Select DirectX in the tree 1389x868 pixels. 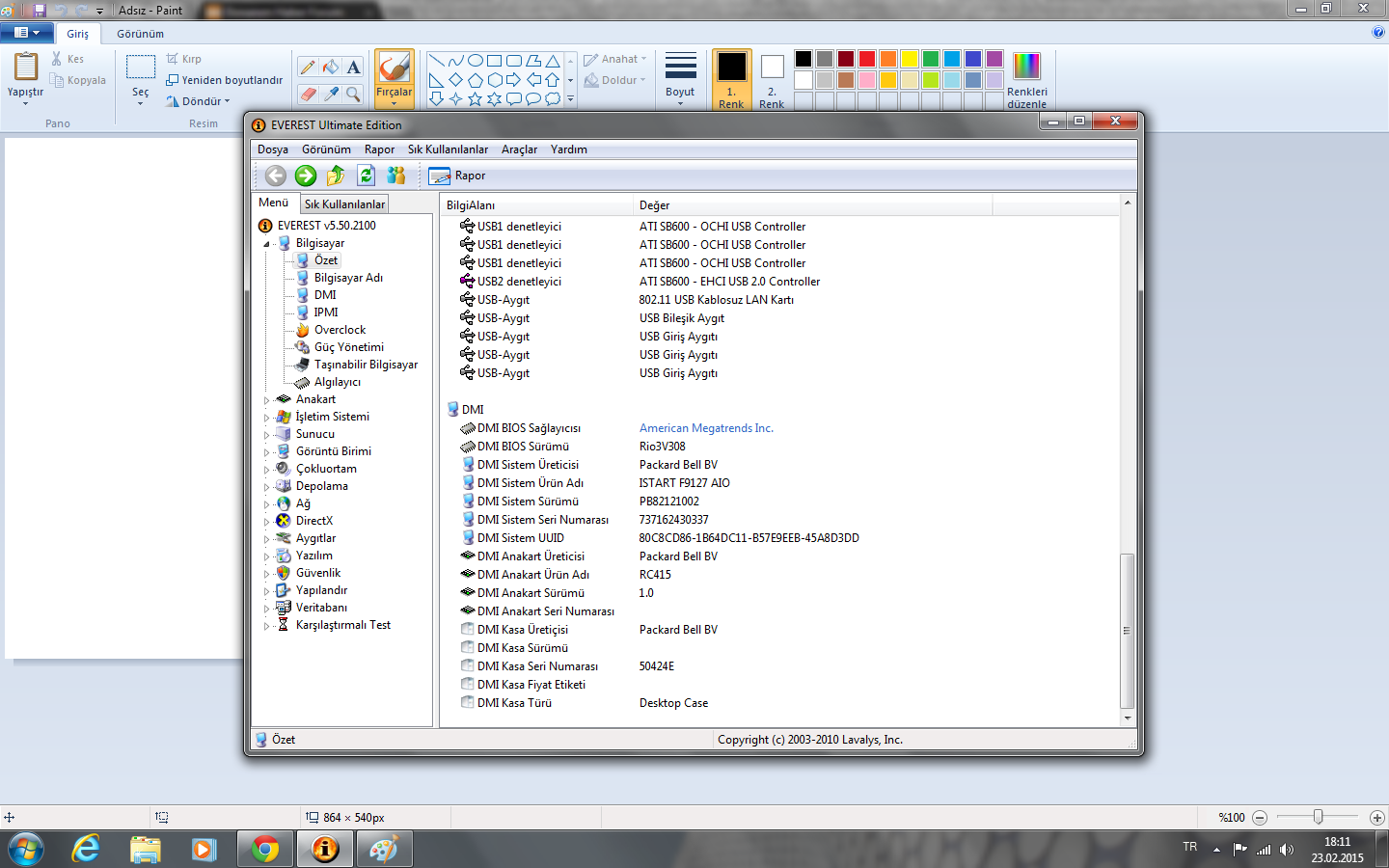click(313, 521)
